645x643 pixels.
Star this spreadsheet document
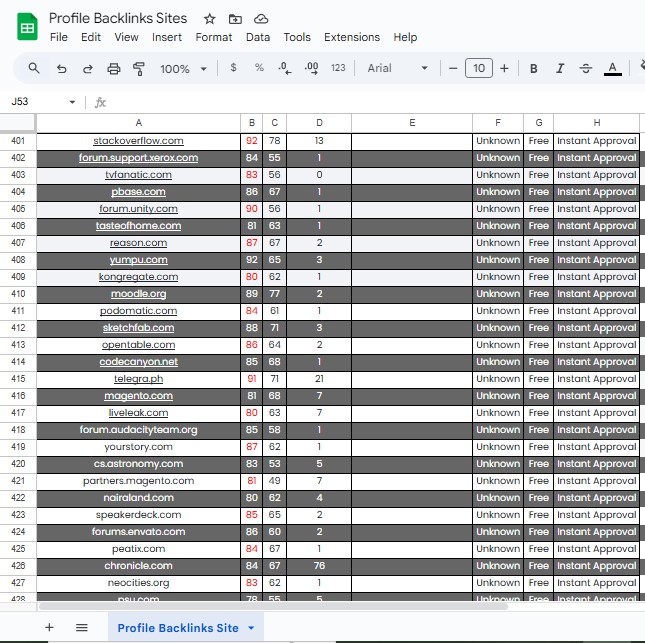pyautogui.click(x=209, y=19)
